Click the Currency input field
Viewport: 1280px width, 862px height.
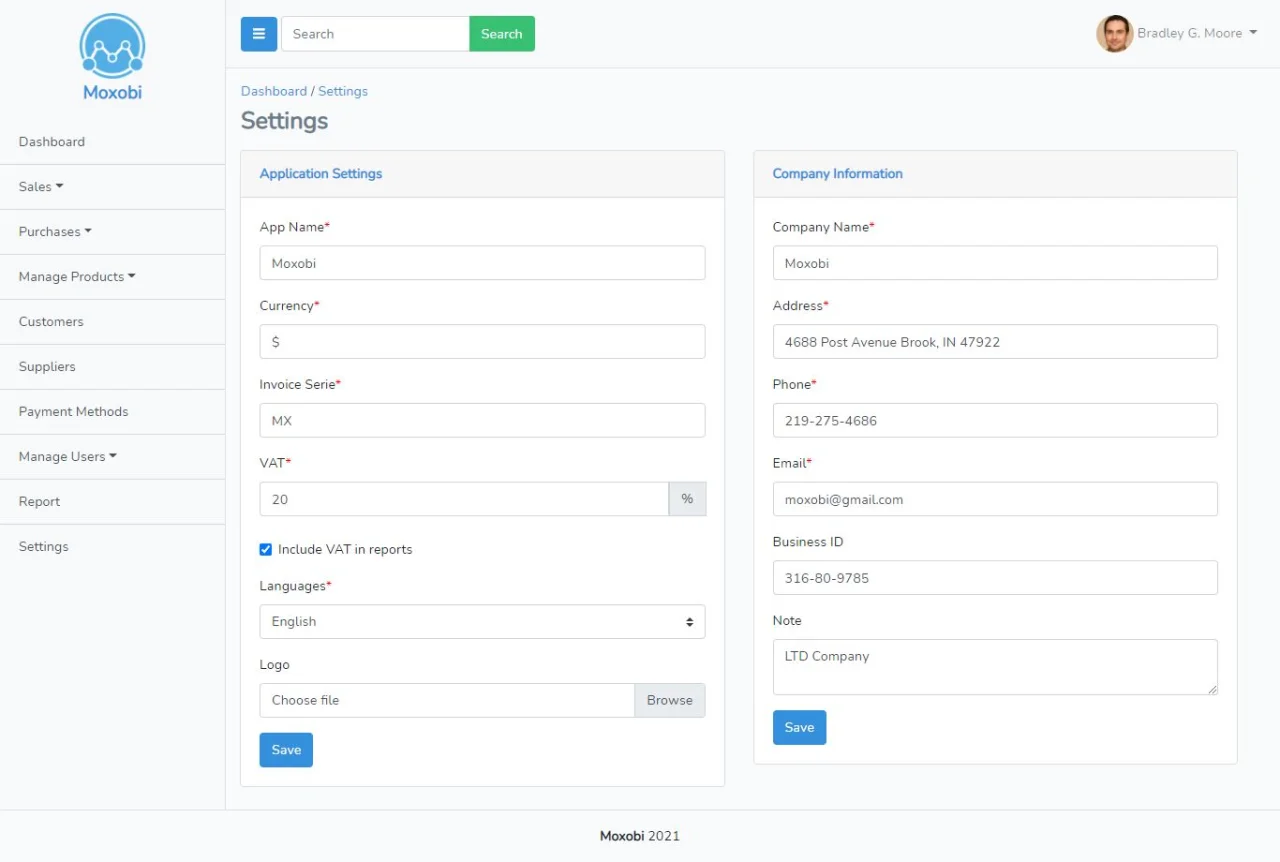482,342
